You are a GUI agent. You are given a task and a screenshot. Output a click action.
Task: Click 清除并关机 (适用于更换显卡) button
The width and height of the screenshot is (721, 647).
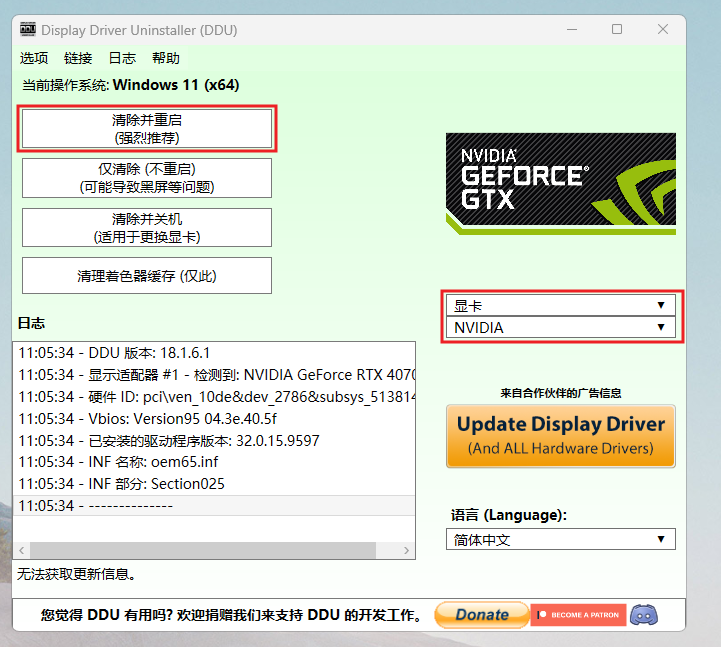(147, 228)
